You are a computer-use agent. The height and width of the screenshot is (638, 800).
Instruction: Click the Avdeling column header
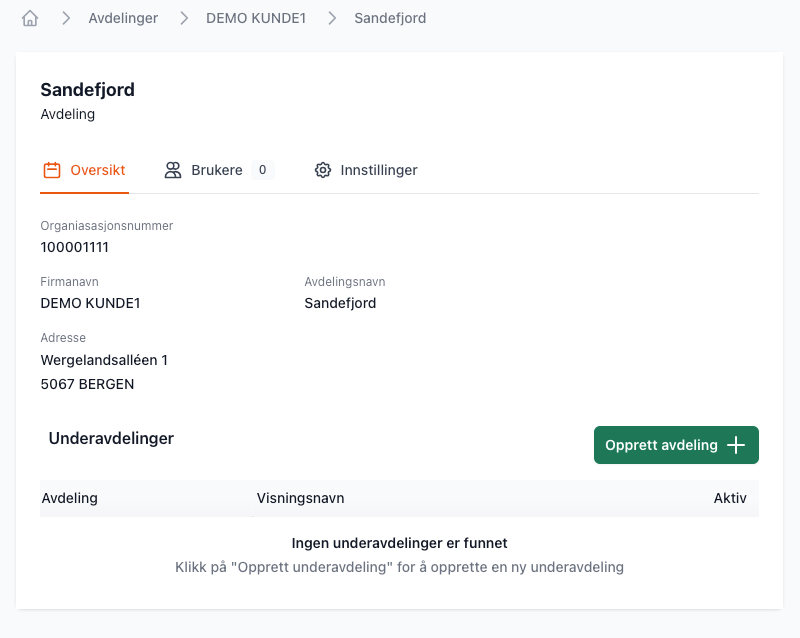[x=70, y=498]
